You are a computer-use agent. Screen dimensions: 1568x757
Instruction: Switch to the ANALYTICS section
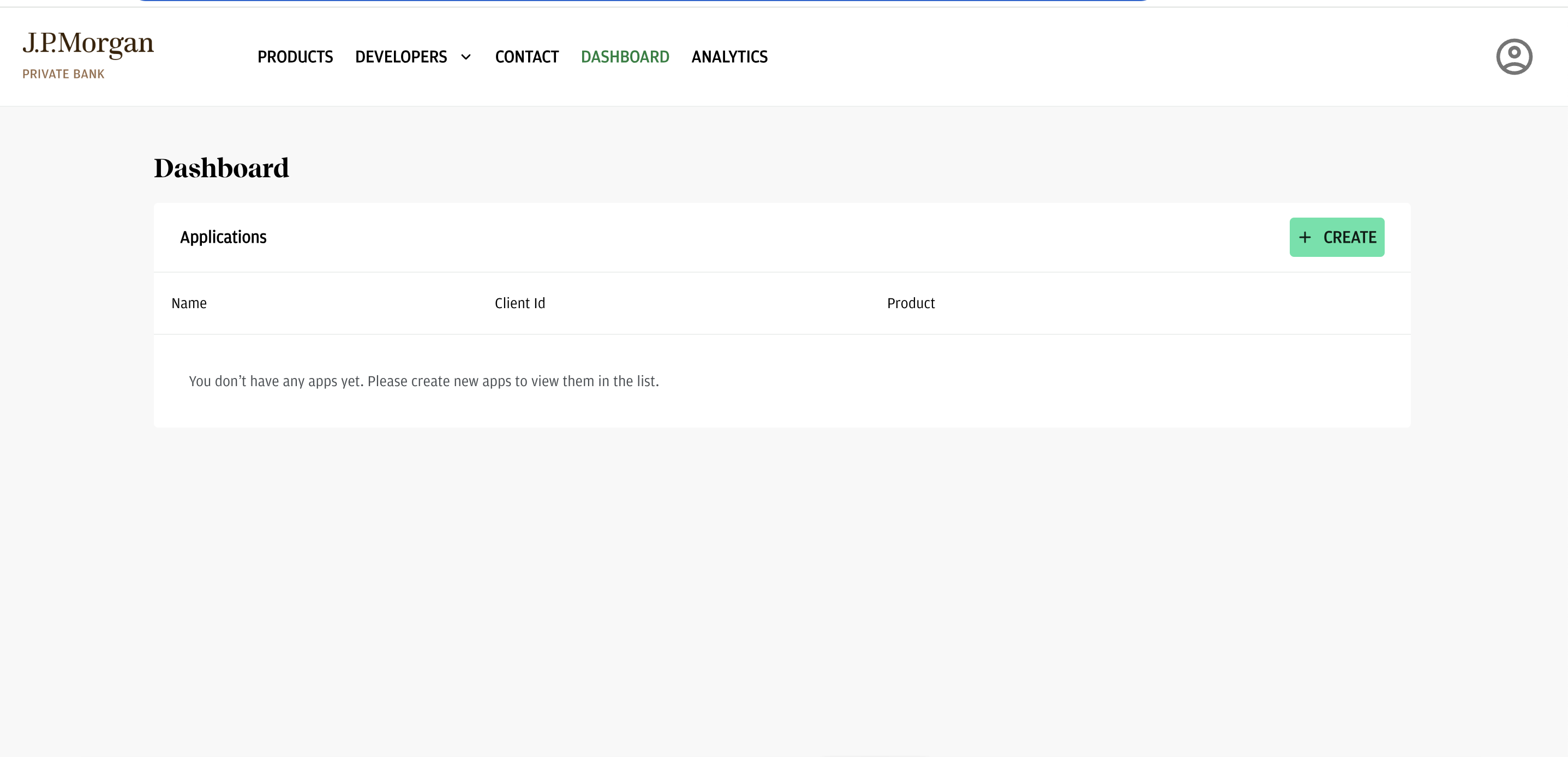tap(729, 57)
